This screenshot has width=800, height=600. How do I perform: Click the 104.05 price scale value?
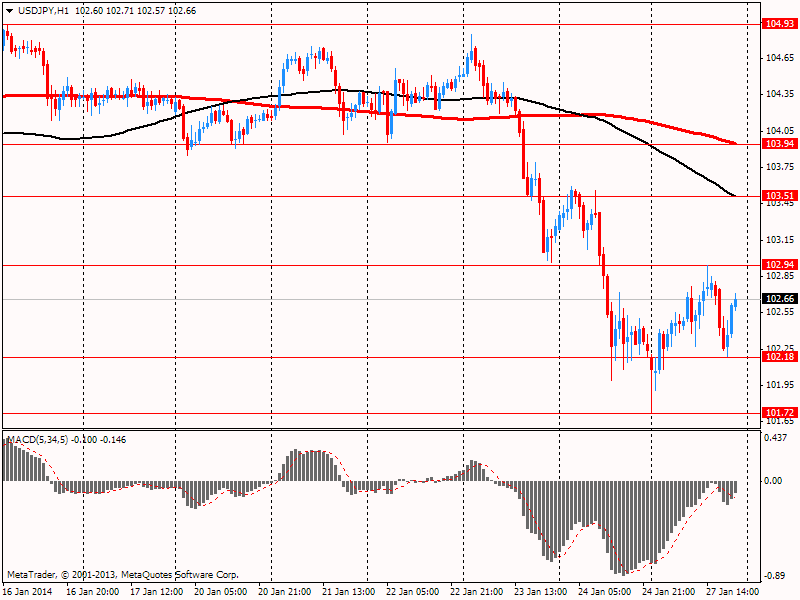(780, 131)
